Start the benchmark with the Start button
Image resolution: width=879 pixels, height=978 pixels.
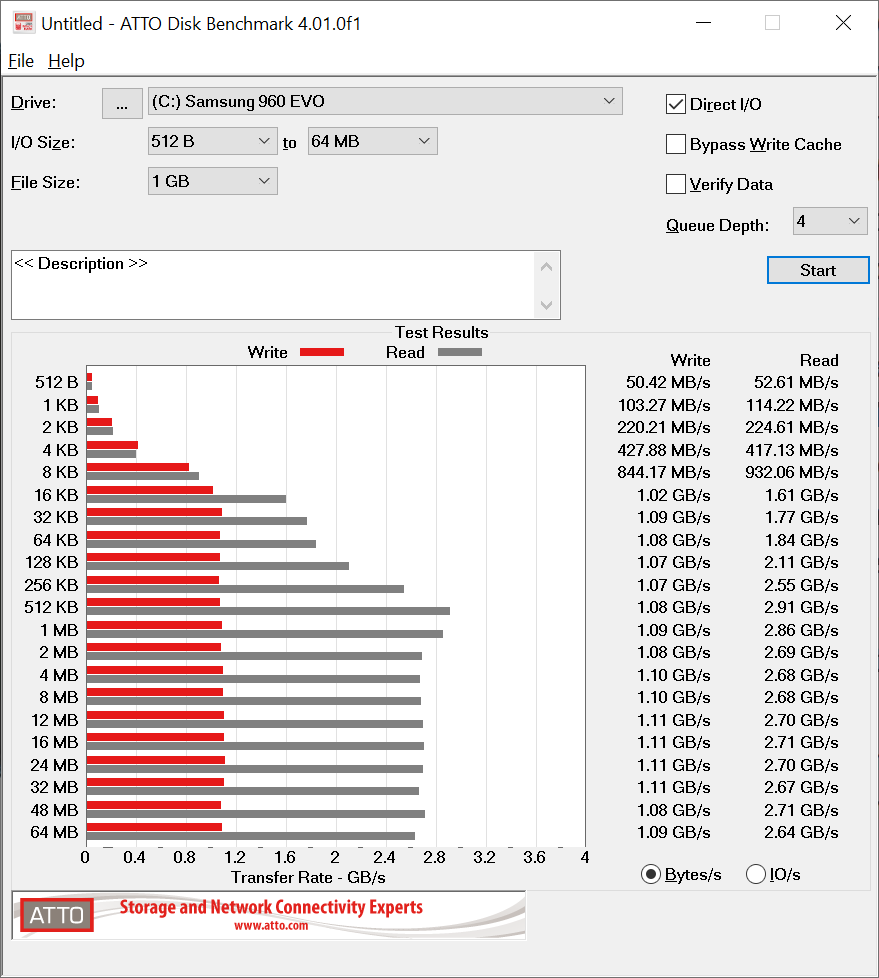[818, 270]
